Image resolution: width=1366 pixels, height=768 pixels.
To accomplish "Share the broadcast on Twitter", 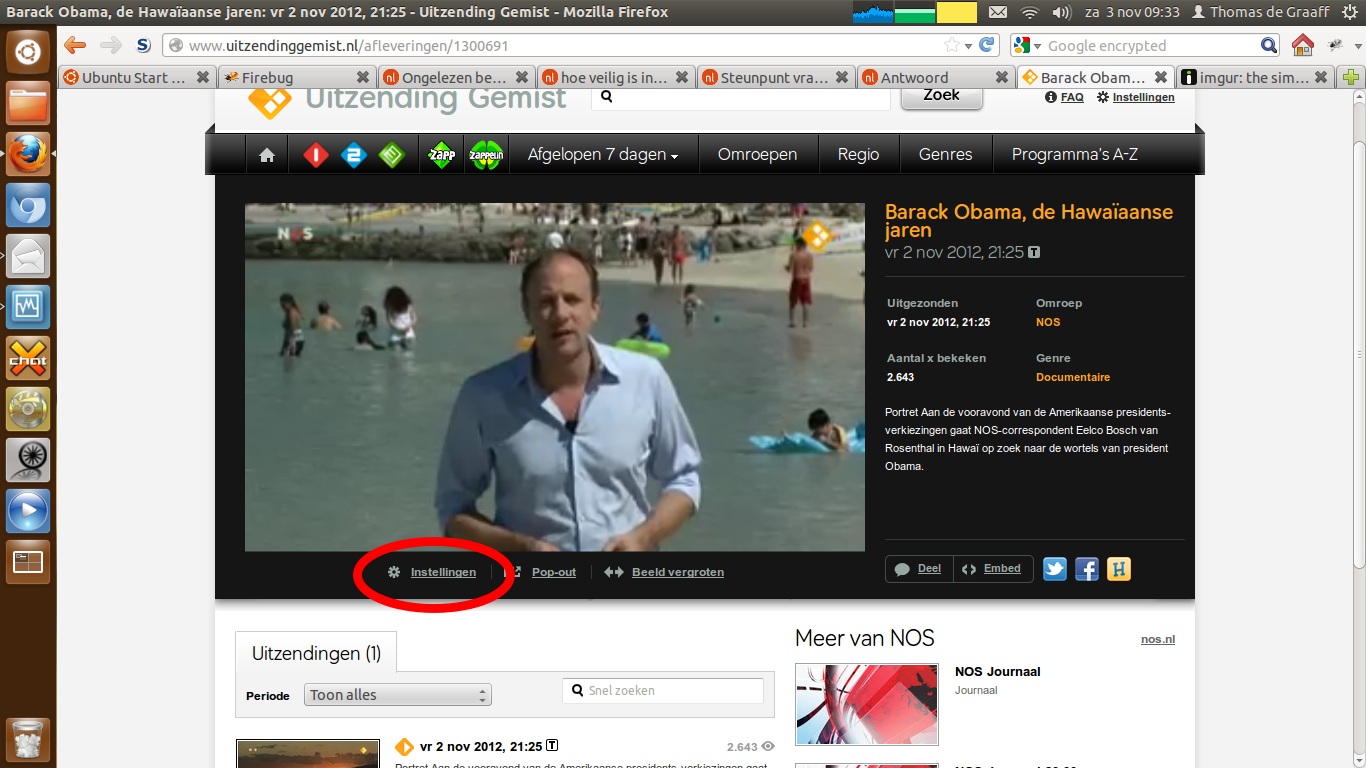I will (1055, 569).
